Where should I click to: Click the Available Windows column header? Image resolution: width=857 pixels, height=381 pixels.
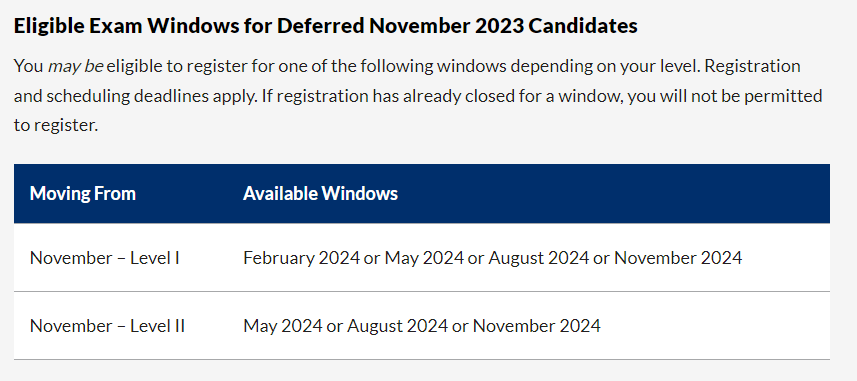click(320, 193)
